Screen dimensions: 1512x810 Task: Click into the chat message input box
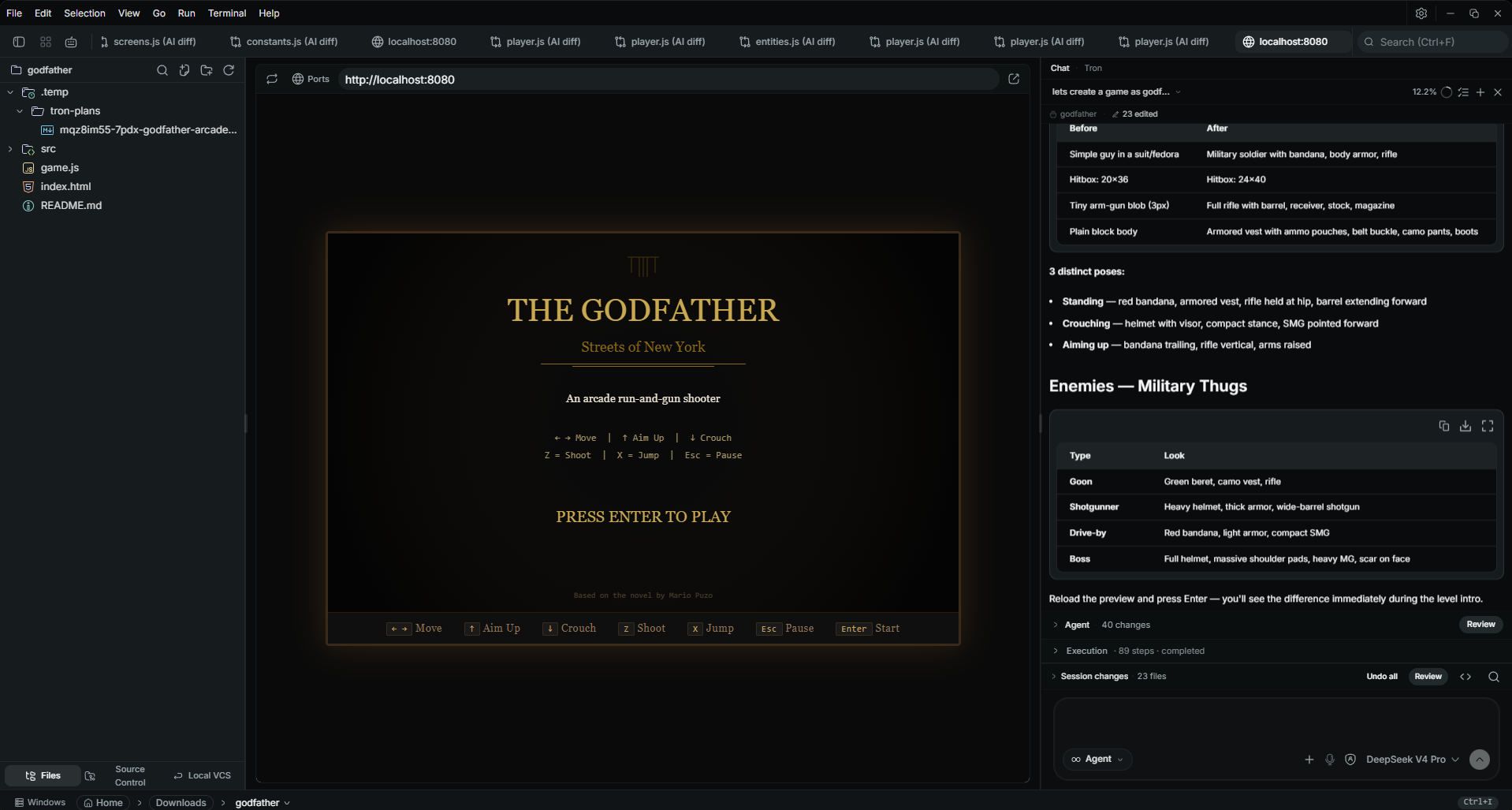point(1276,723)
